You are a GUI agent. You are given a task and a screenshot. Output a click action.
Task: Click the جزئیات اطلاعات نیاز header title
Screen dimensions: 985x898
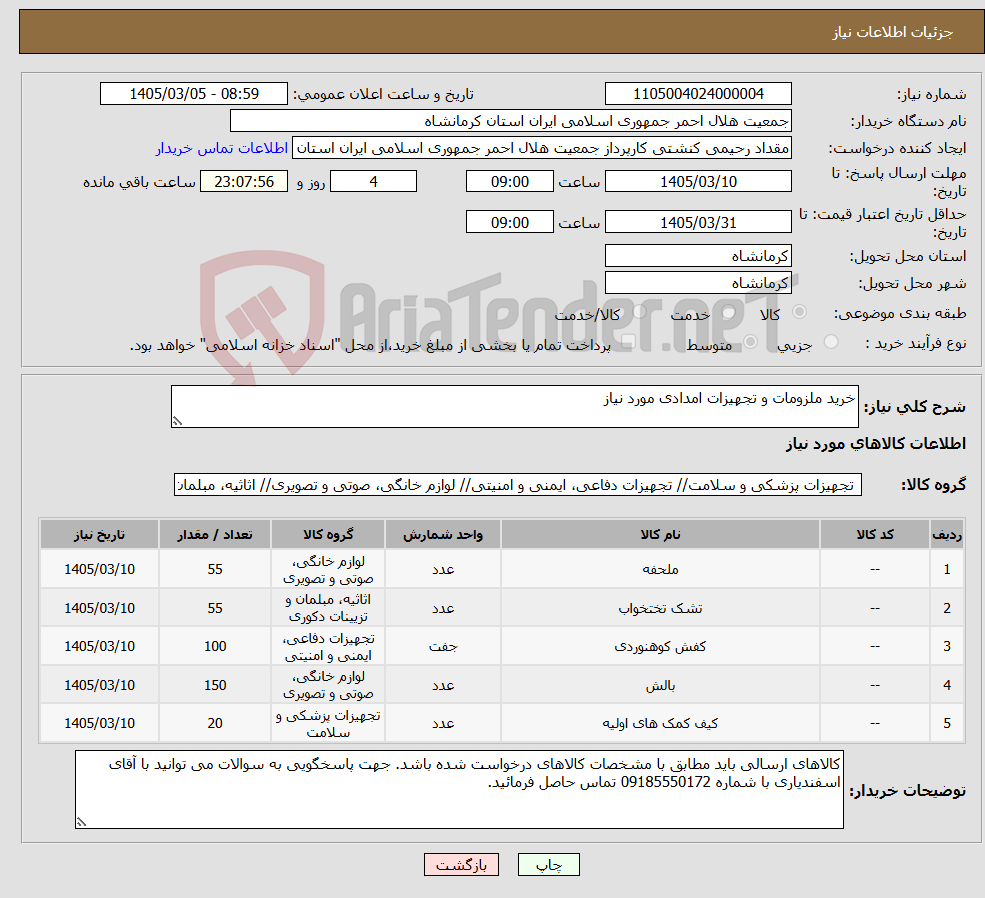(893, 32)
